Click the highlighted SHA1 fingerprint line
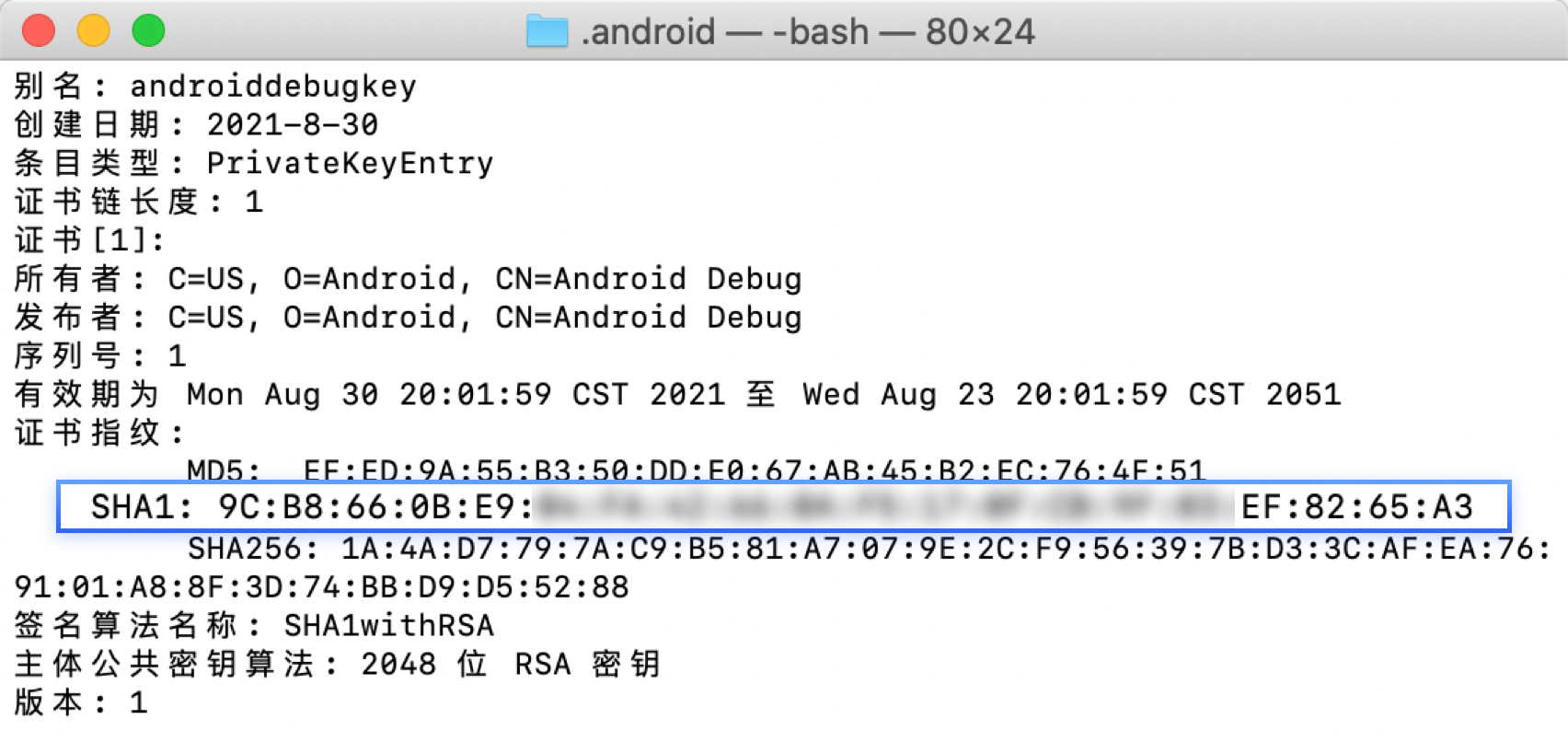Image resolution: width=1568 pixels, height=742 pixels. coord(782,507)
